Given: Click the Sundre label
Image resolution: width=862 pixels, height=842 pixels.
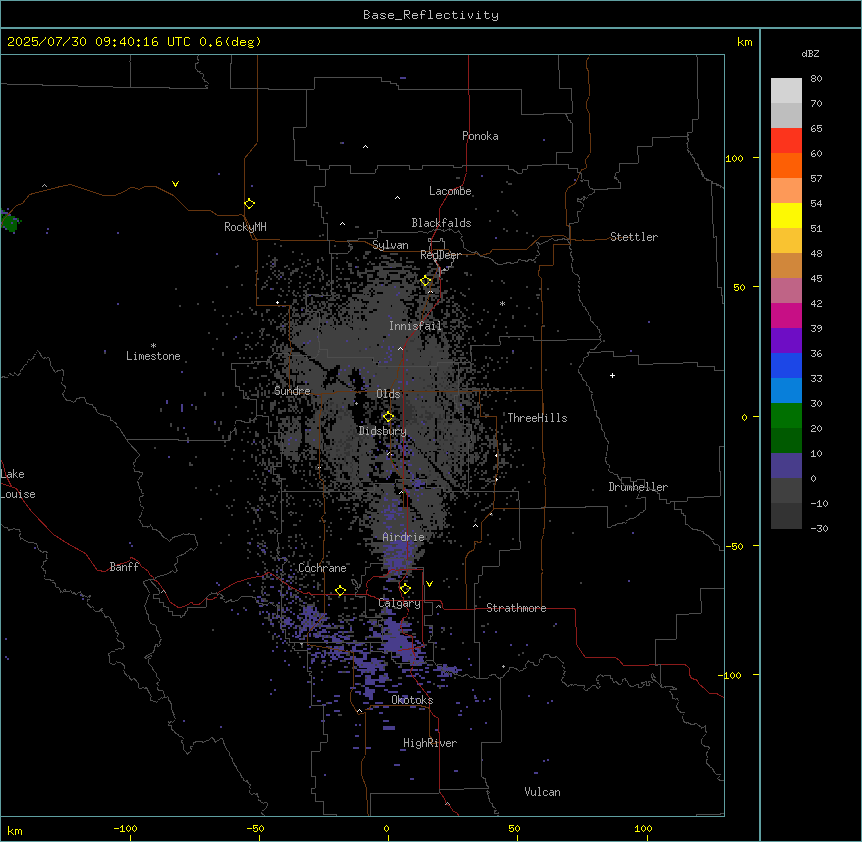Looking at the screenshot, I should pyautogui.click(x=292, y=391).
